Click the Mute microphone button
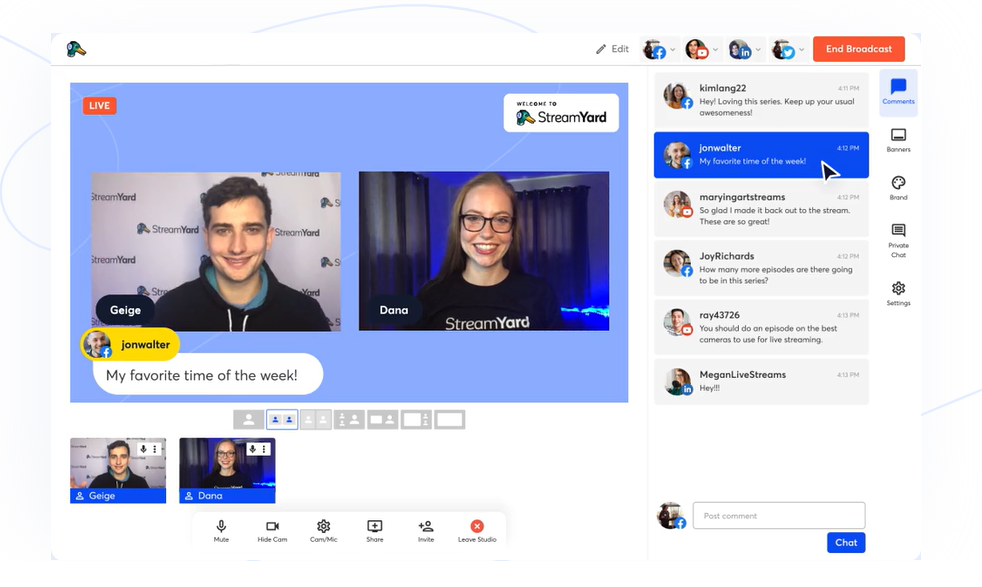 pos(221,531)
